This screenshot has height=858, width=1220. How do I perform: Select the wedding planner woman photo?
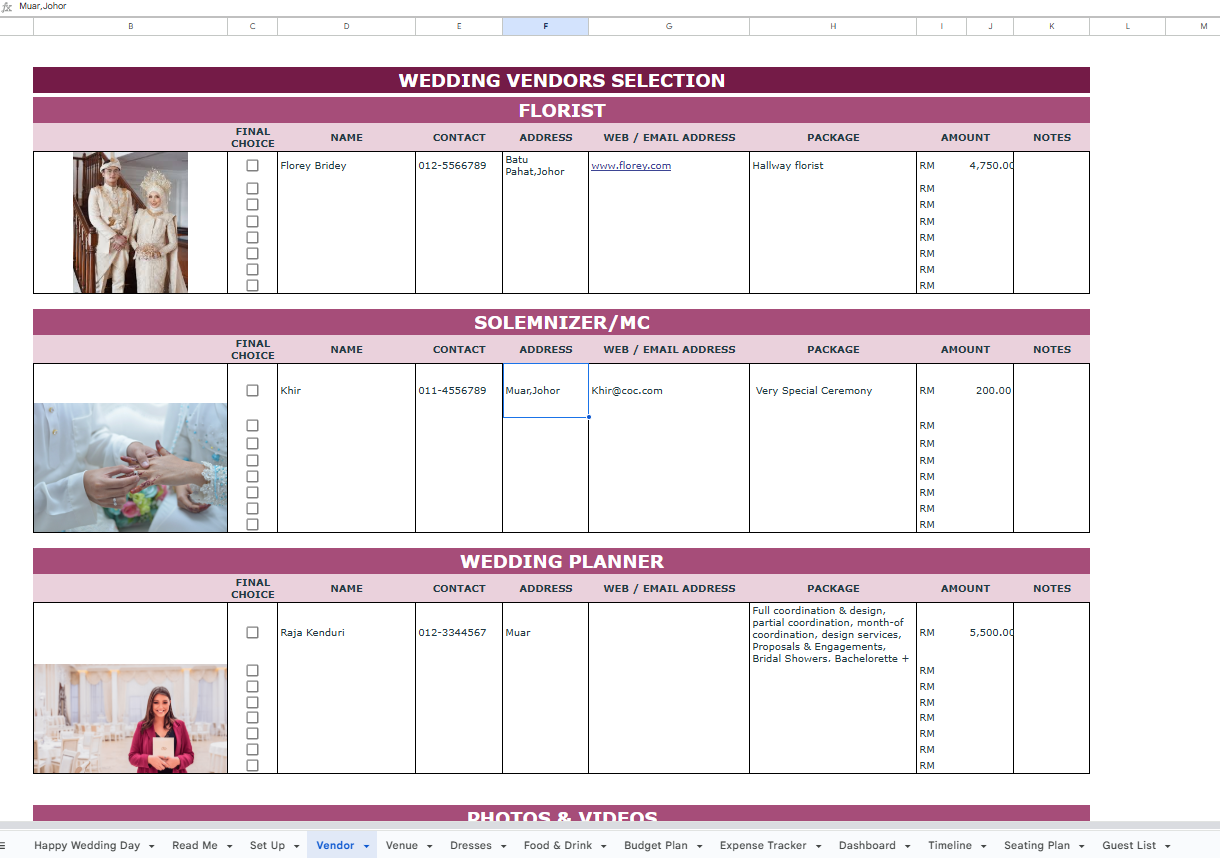coord(130,718)
